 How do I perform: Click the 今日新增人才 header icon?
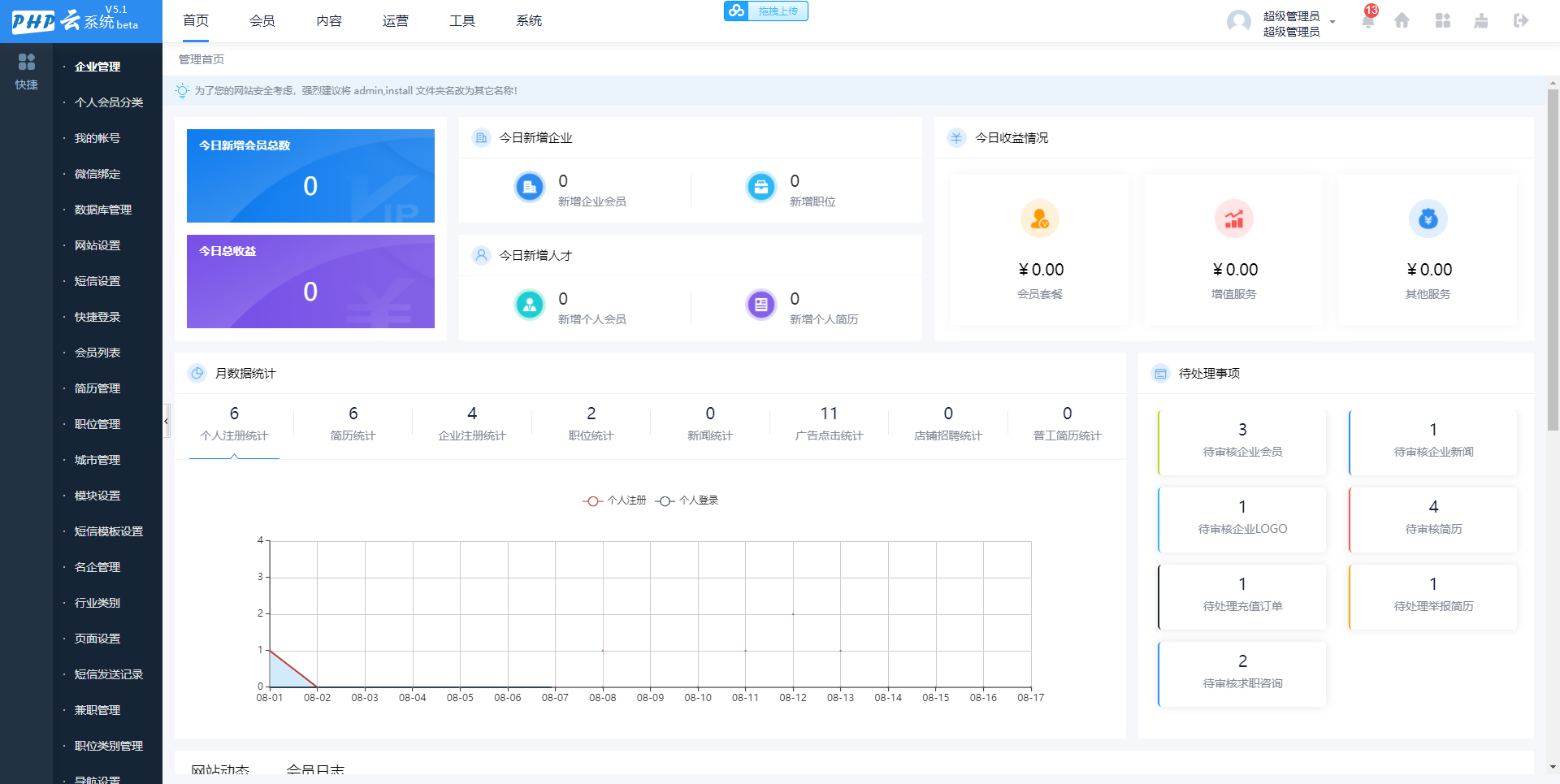point(481,256)
